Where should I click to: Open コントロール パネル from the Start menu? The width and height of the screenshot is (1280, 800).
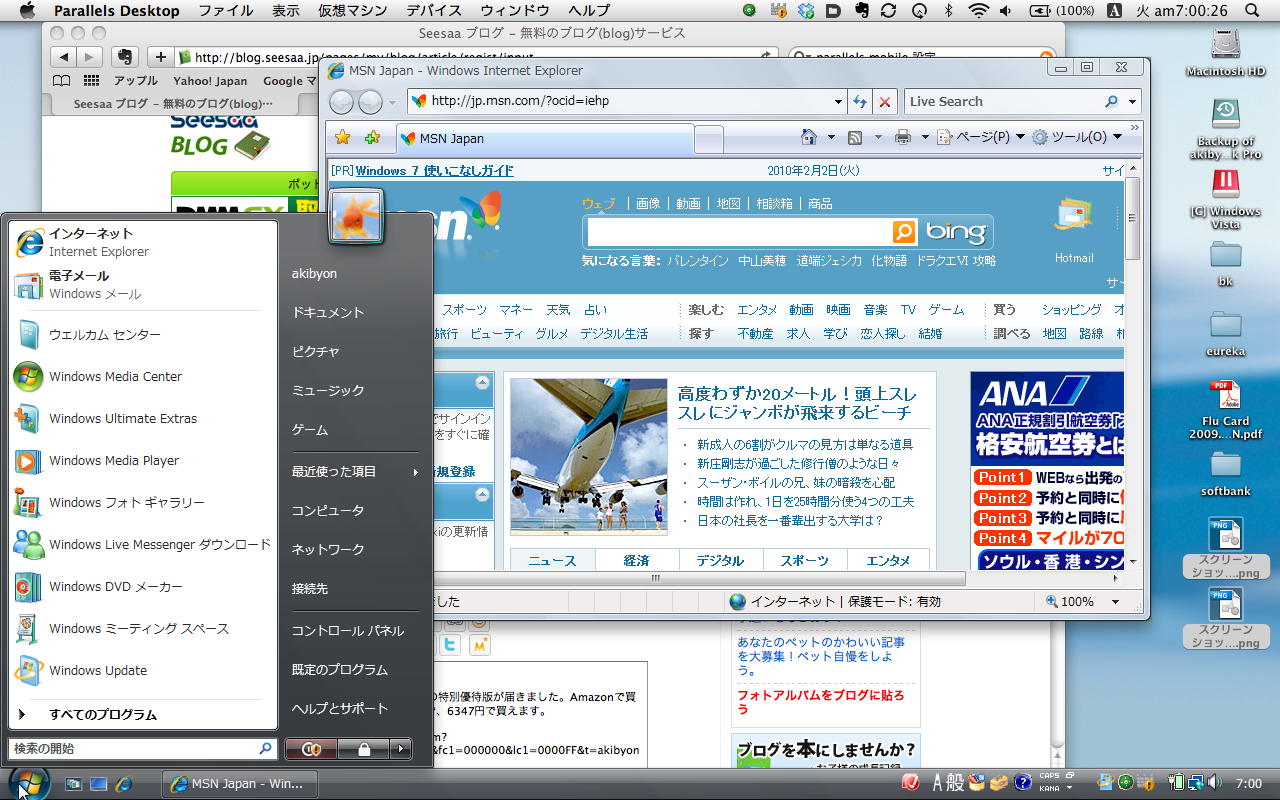(348, 631)
